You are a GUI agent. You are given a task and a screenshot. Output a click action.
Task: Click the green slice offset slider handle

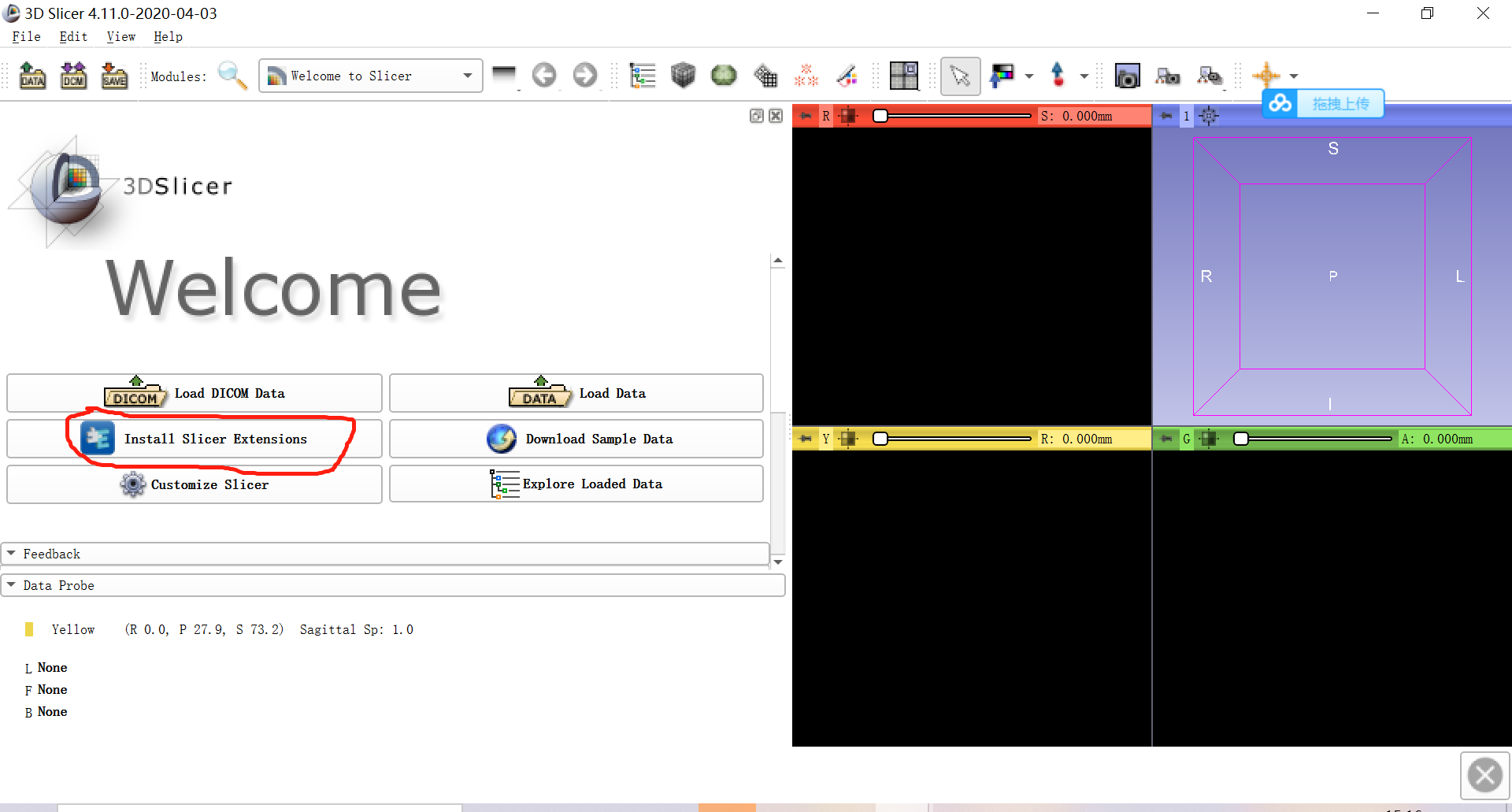point(1241,439)
